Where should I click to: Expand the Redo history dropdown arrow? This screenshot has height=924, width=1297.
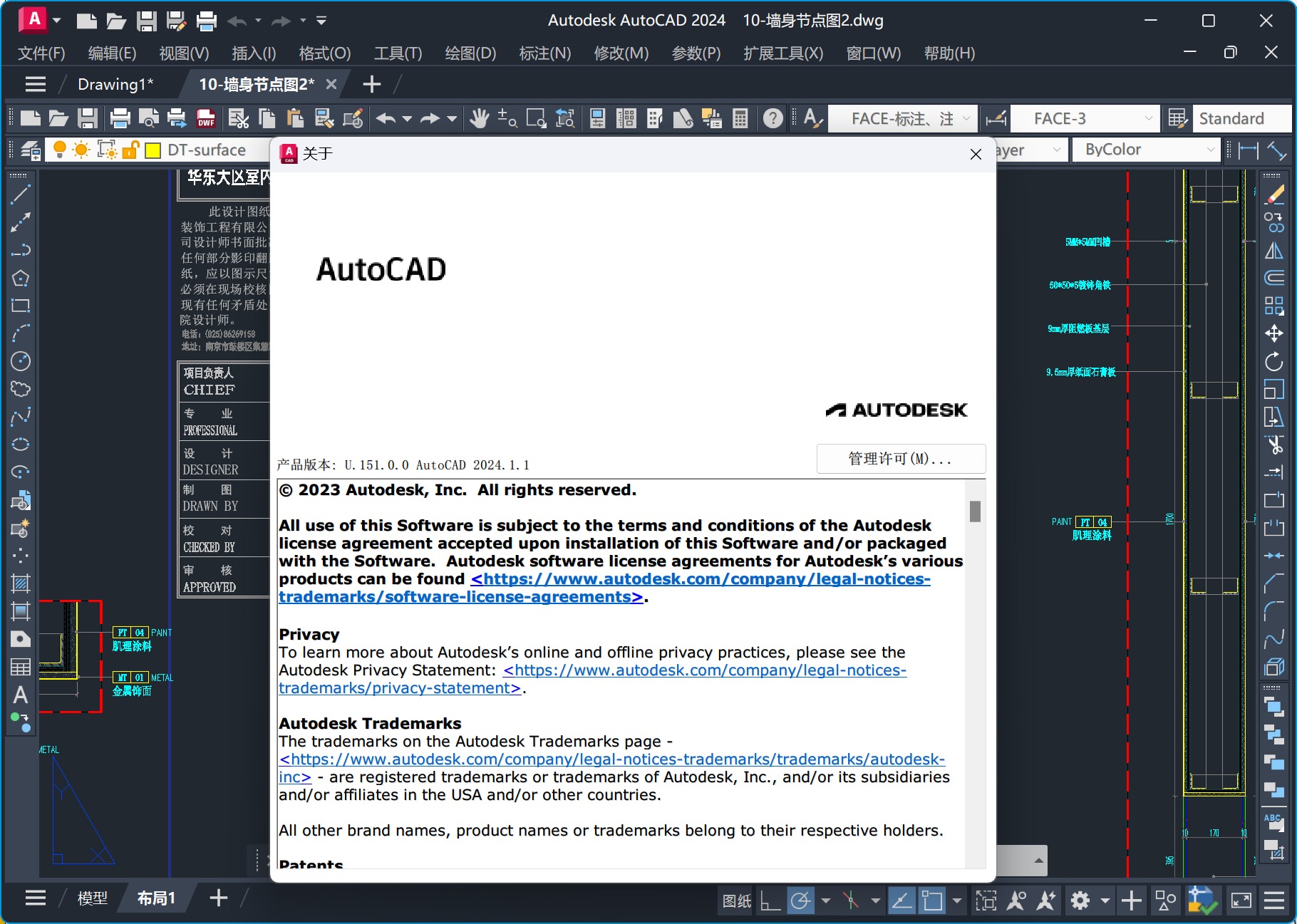coord(451,118)
